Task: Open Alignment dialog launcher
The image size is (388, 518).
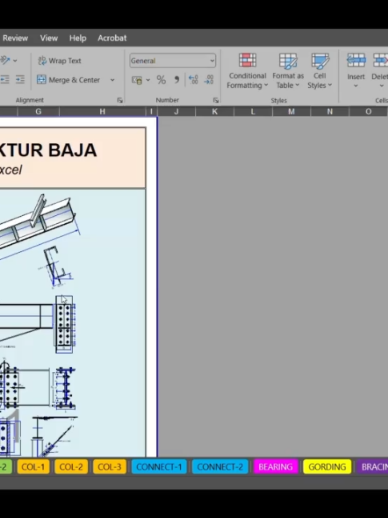Action: pos(120,100)
